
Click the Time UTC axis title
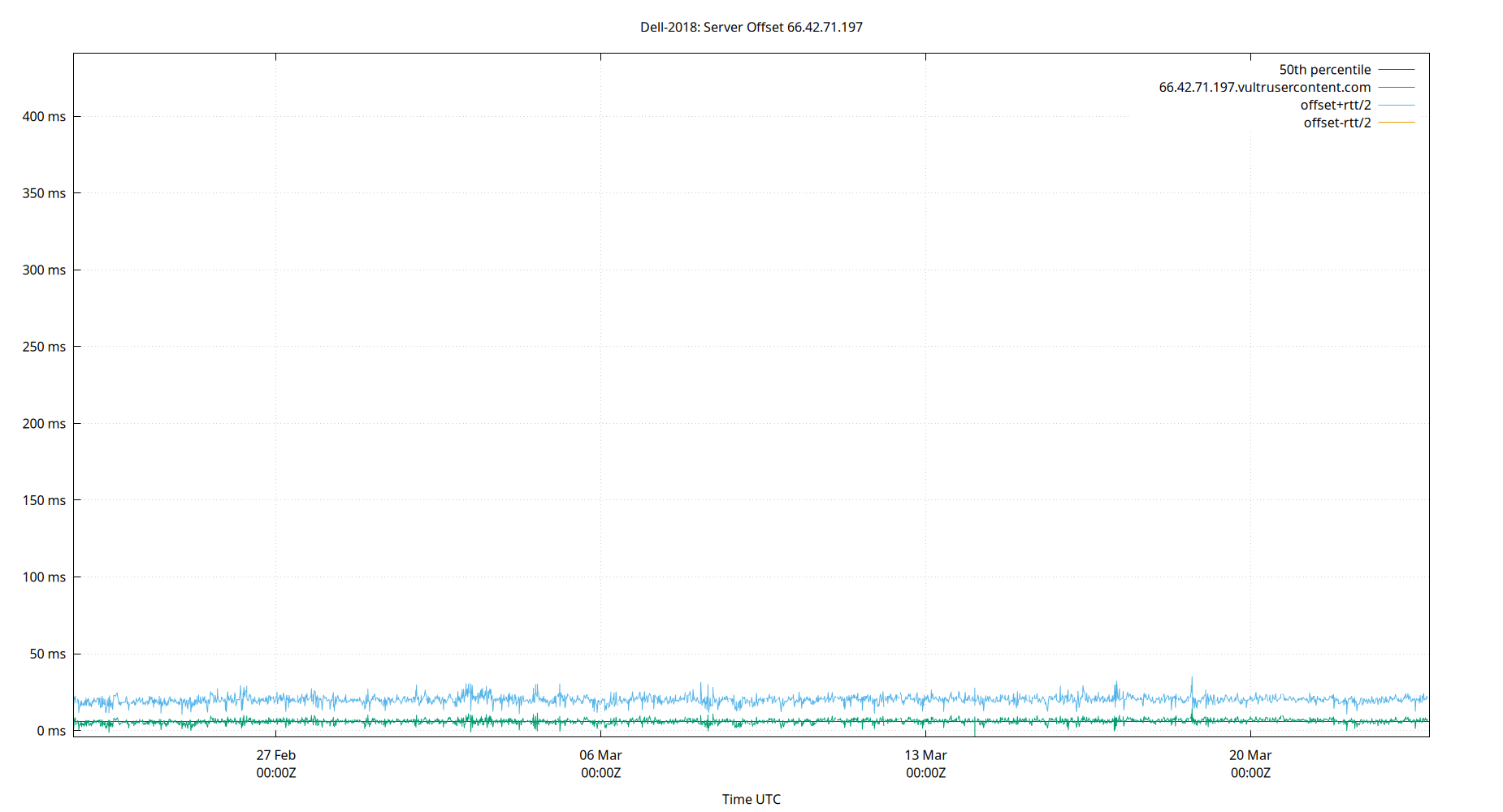click(751, 799)
